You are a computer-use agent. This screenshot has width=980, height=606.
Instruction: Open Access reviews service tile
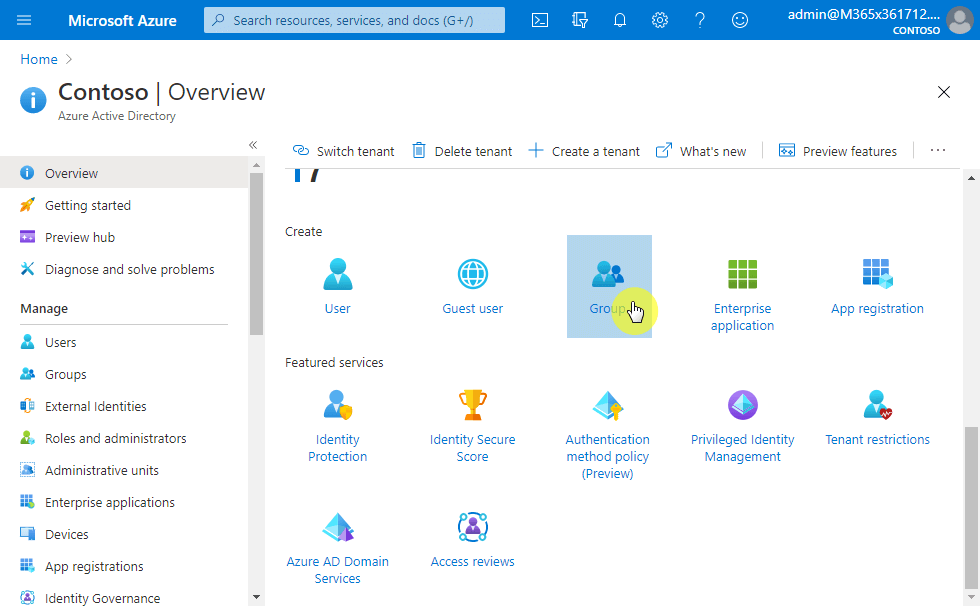[x=472, y=540]
